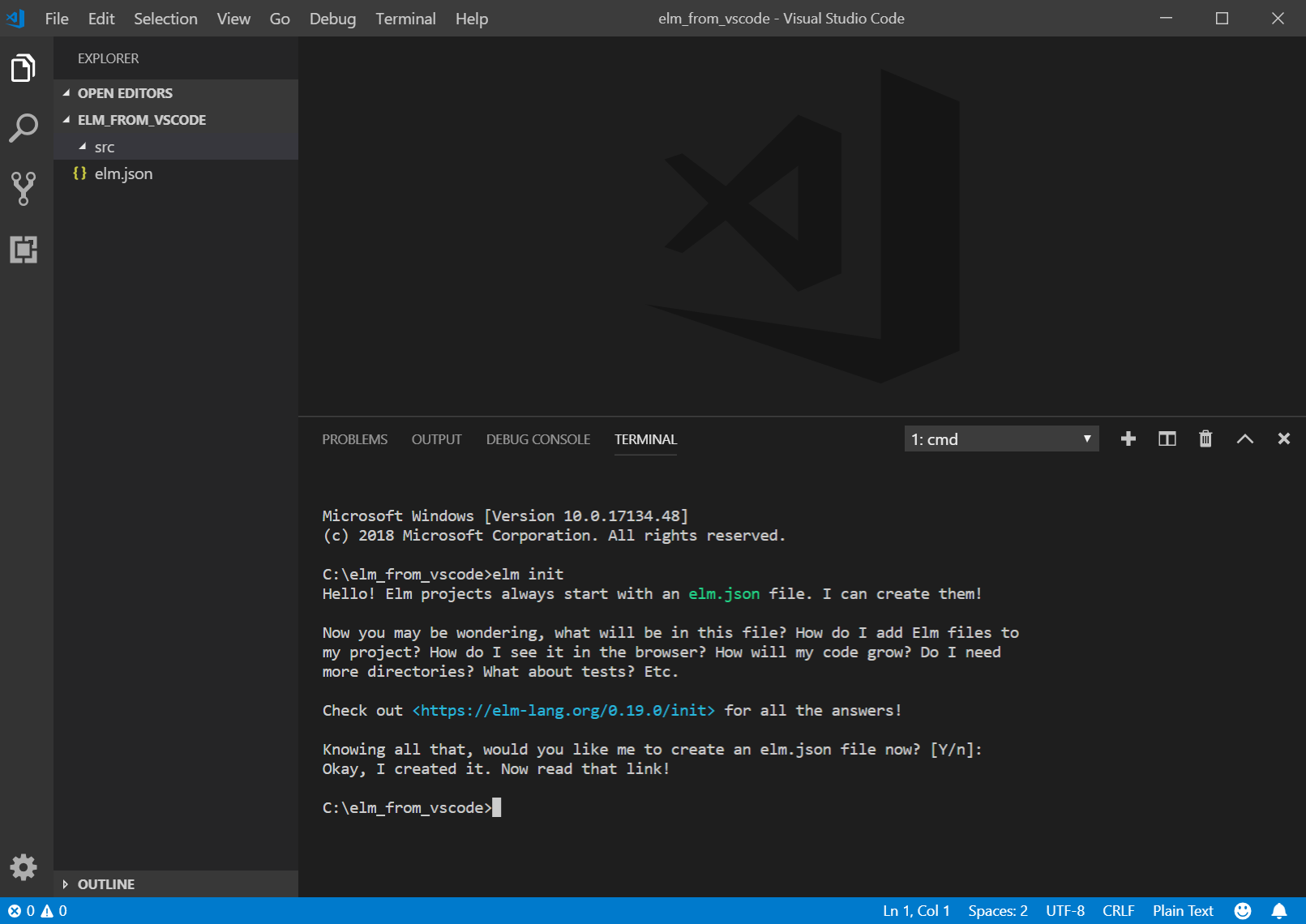This screenshot has width=1306, height=924.
Task: Close the terminal panel
Action: [1283, 438]
